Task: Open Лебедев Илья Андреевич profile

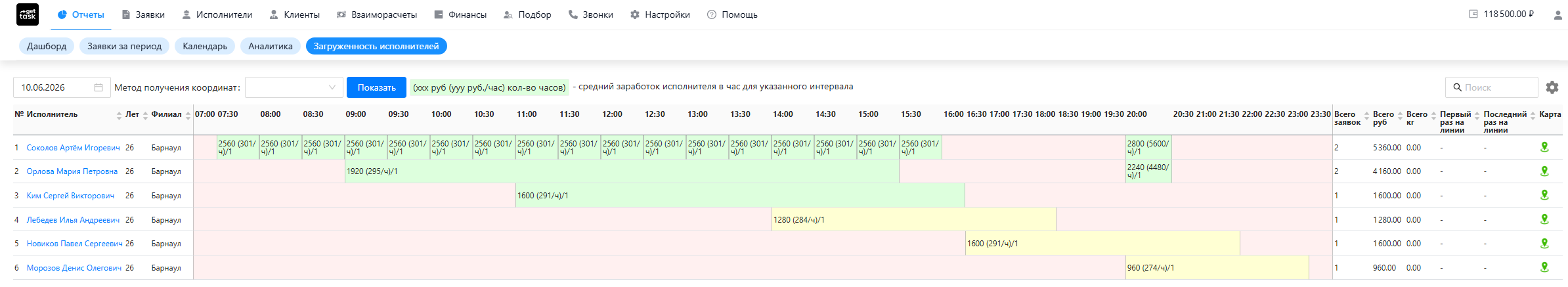Action: [73, 220]
